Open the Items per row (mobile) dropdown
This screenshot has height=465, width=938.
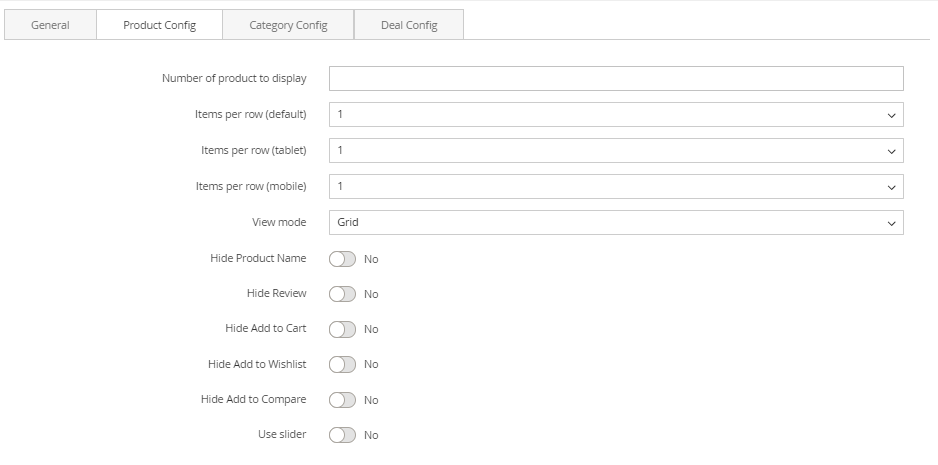pos(615,187)
